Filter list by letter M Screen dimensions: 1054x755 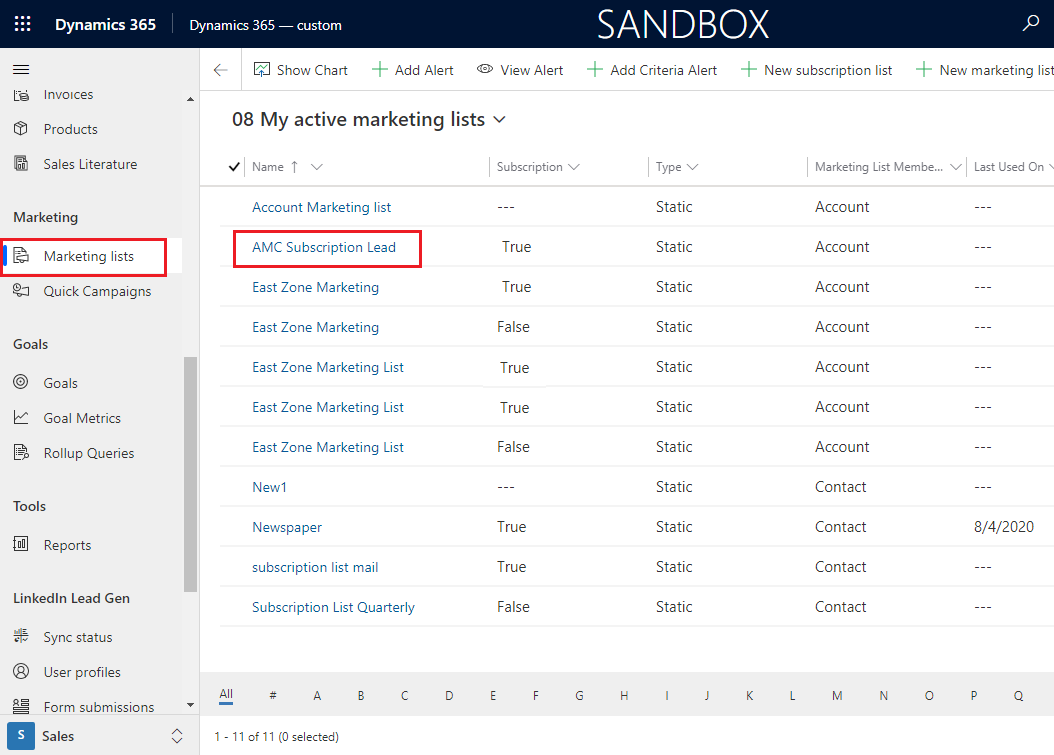(837, 696)
